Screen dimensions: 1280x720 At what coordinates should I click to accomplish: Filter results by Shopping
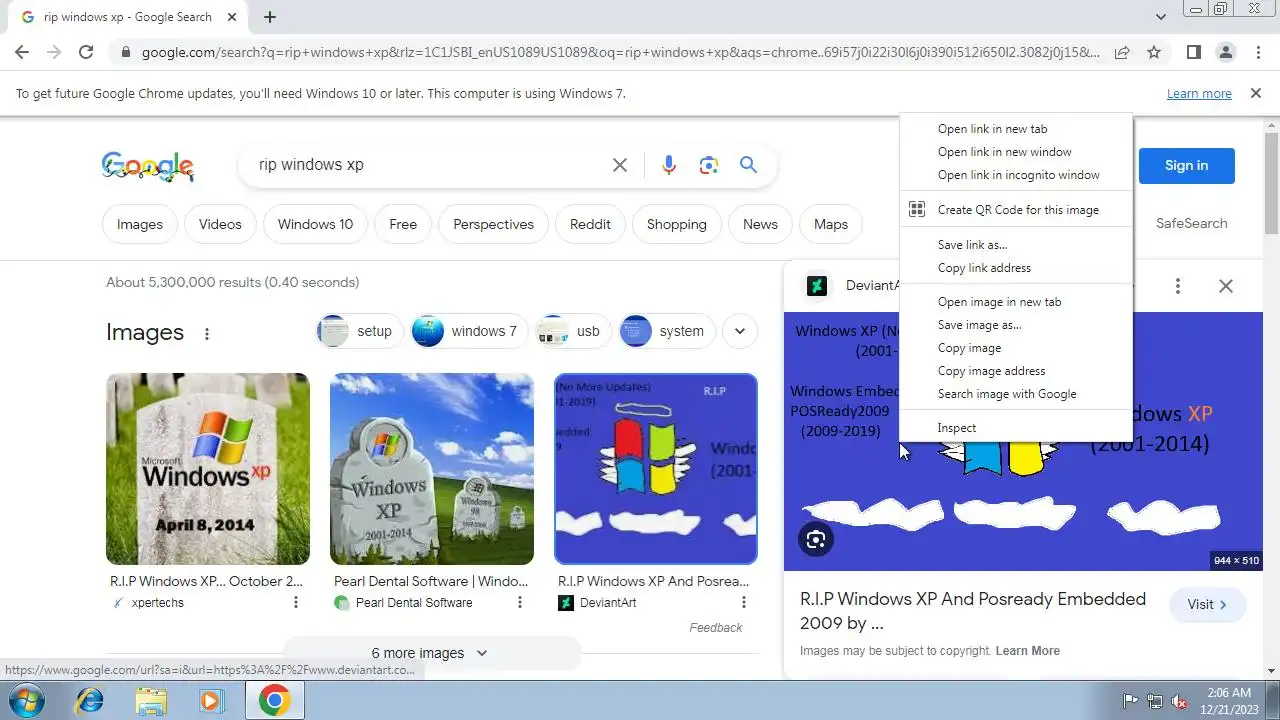(x=677, y=224)
